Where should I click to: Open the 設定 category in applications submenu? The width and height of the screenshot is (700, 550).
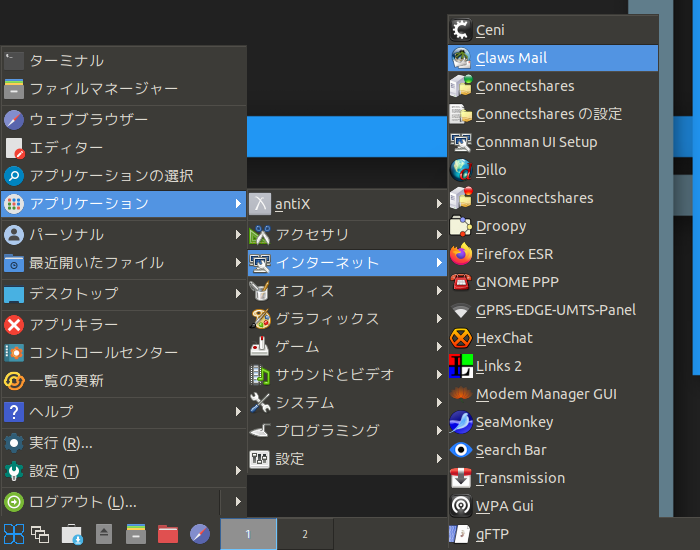click(x=347, y=459)
